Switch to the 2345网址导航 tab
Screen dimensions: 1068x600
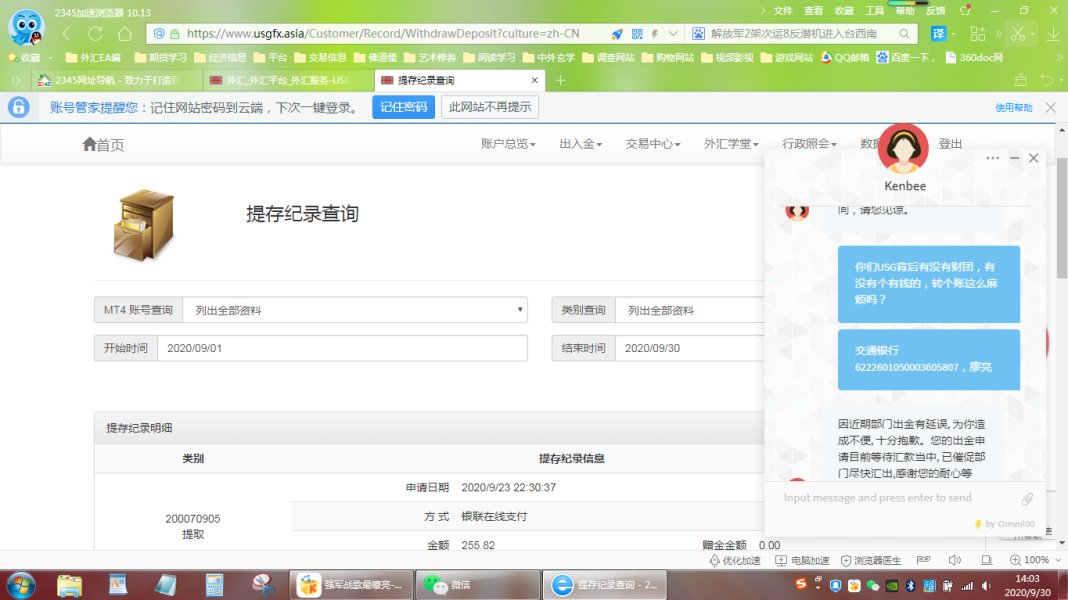(x=110, y=80)
